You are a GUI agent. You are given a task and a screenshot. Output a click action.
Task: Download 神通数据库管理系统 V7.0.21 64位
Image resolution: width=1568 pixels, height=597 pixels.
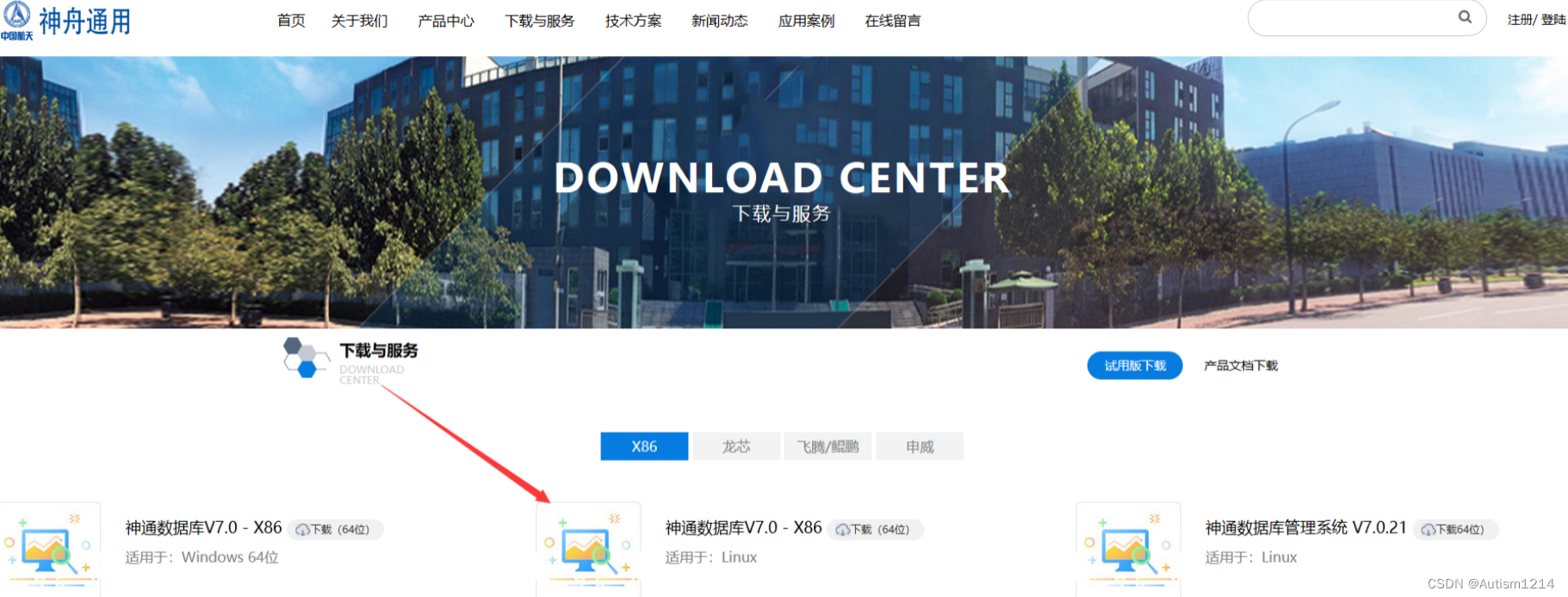[x=1456, y=529]
